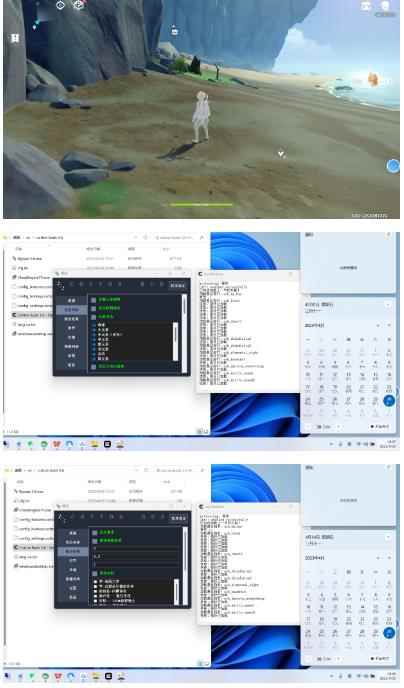Expand the system tray overflow chevron in the upper desktop's taskbar
404x688 pixels.
pos(332,444)
